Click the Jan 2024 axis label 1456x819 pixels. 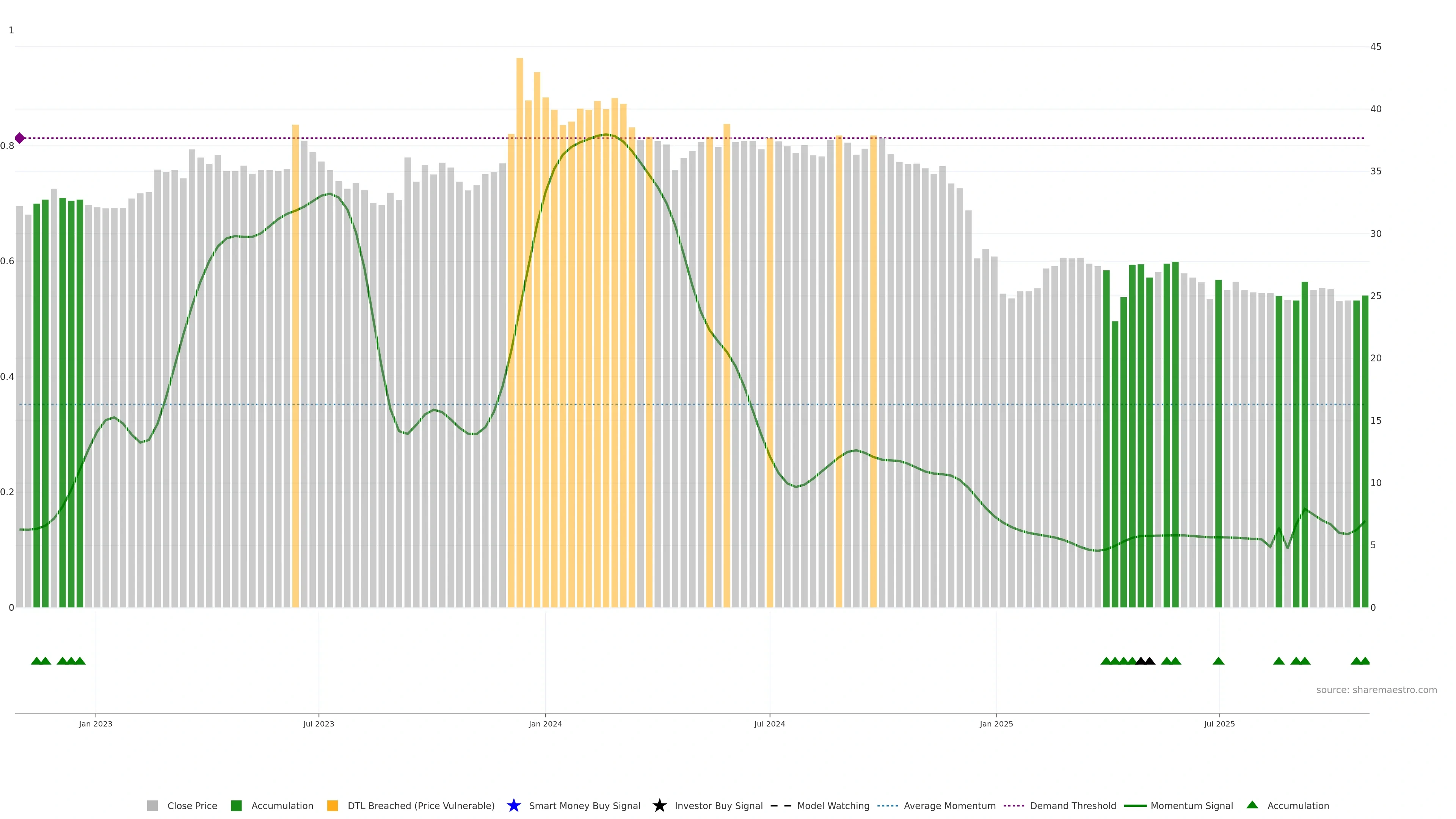[545, 723]
